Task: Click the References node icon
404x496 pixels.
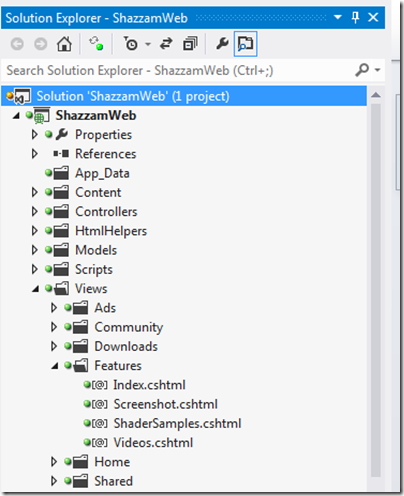Action: 61,154
